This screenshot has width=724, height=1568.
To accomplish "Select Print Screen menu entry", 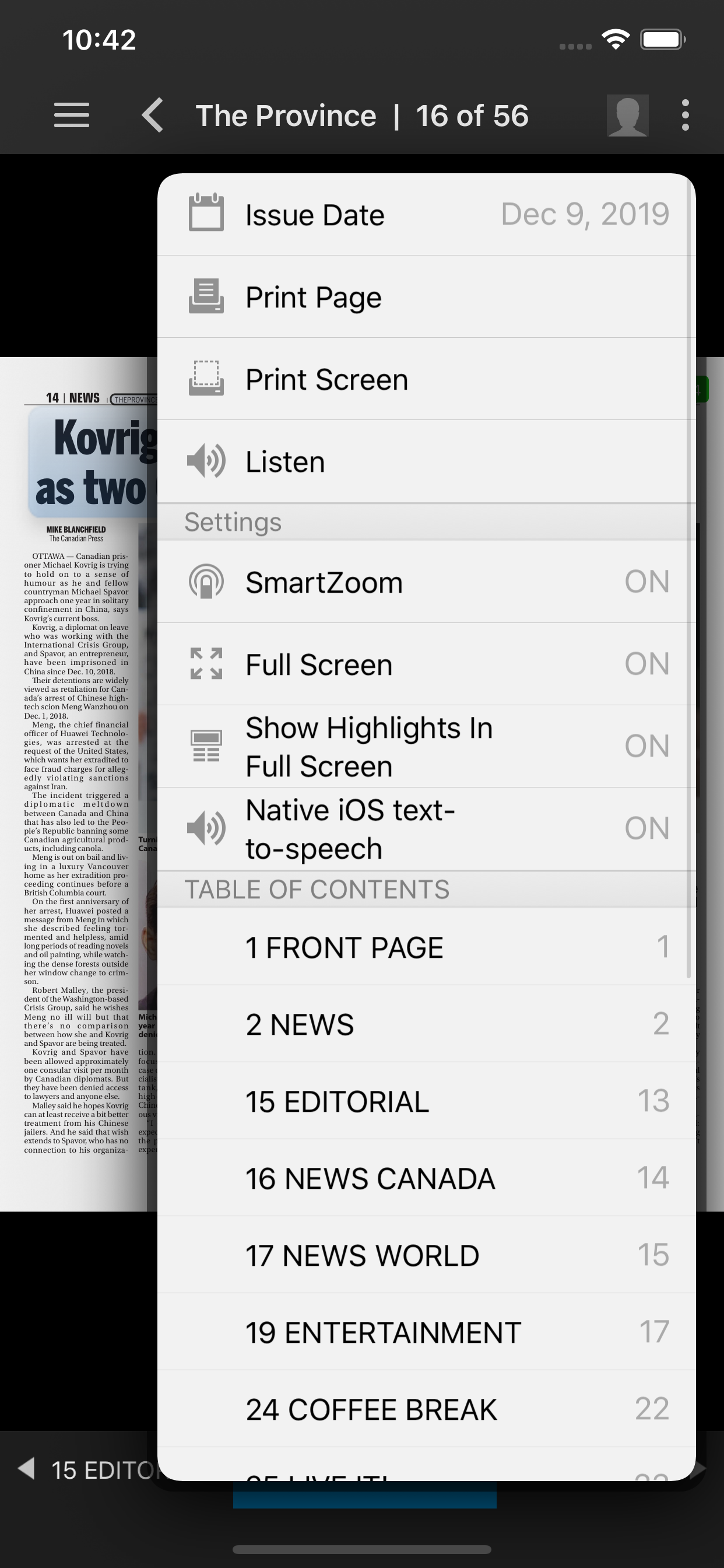I will coord(427,379).
